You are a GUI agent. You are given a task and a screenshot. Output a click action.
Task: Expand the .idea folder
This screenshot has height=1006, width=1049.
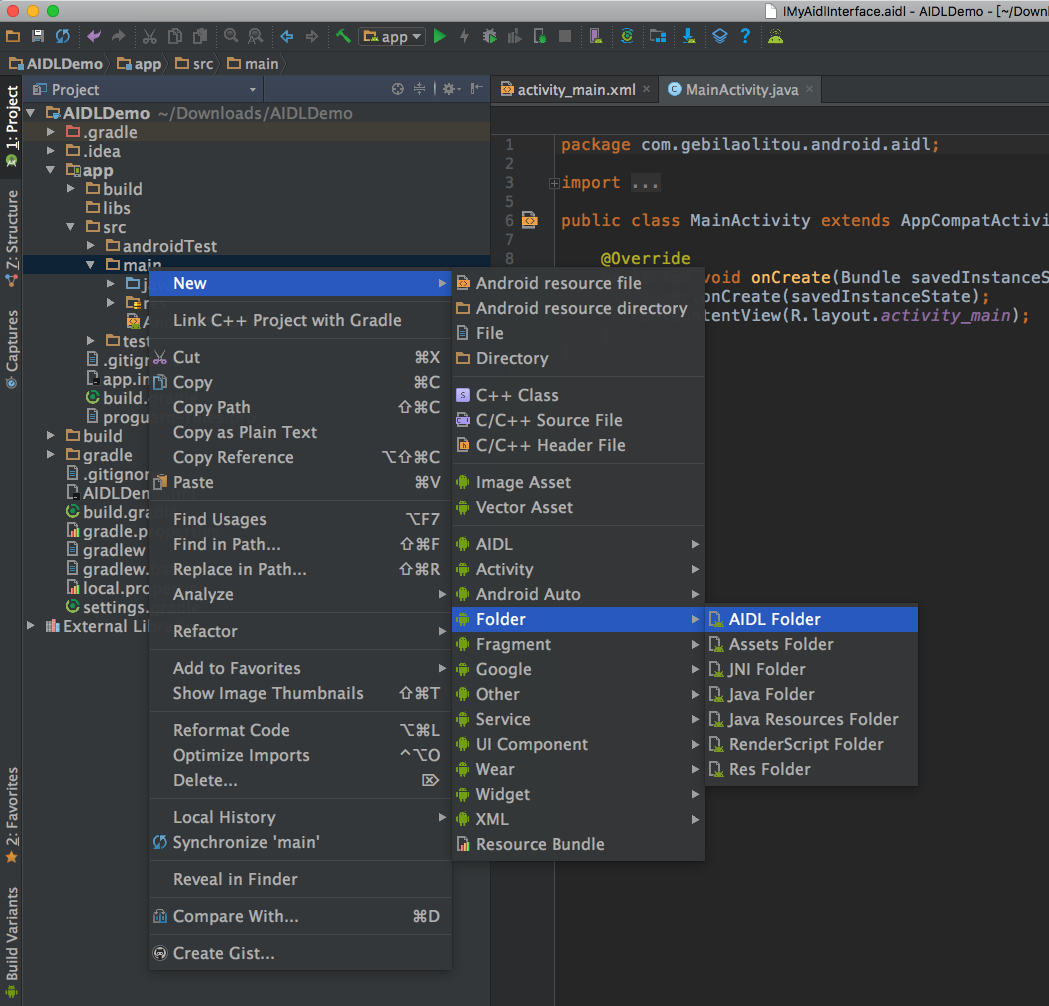click(51, 151)
